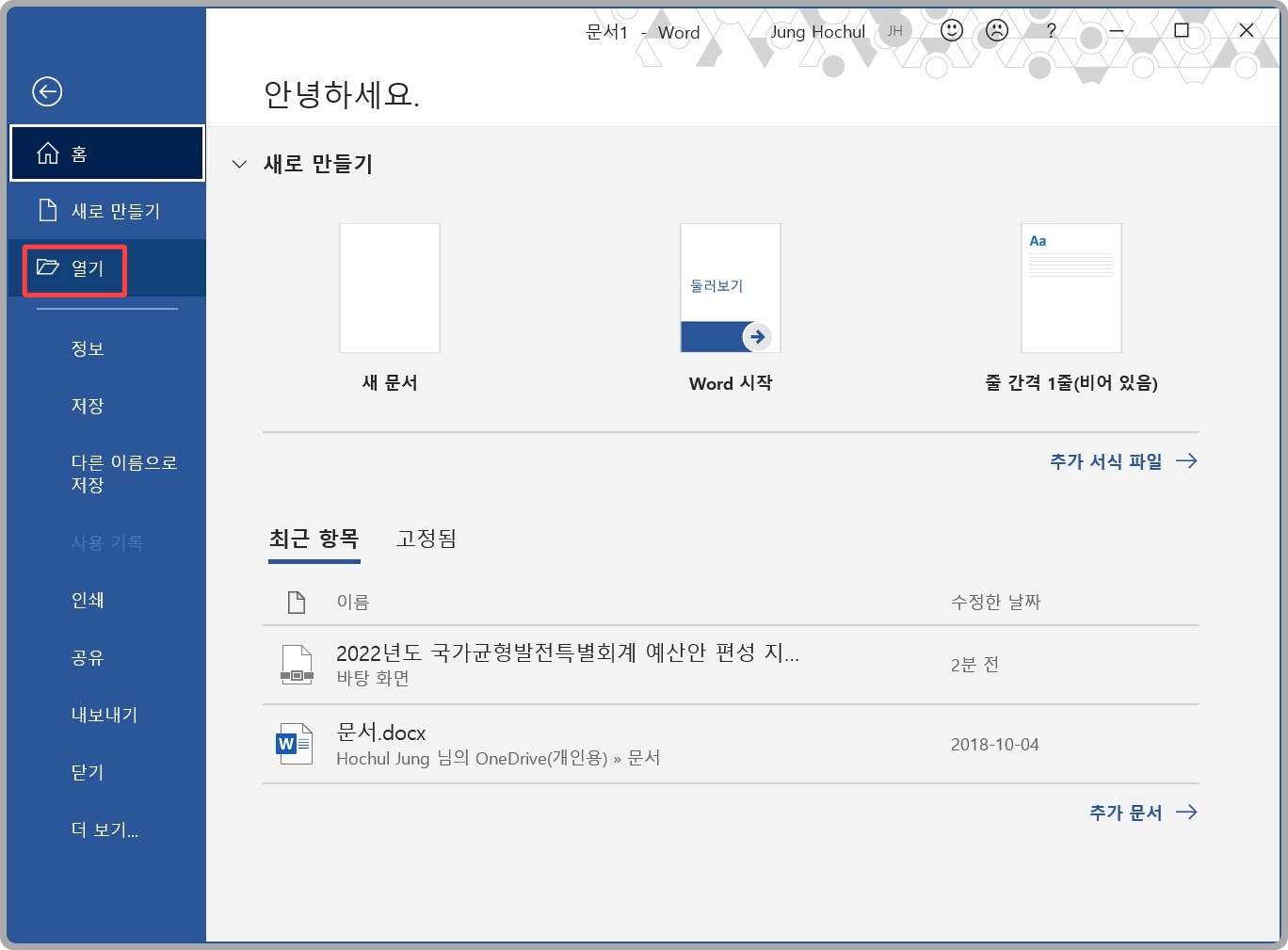Select the 최근 항목 tab

[x=314, y=539]
